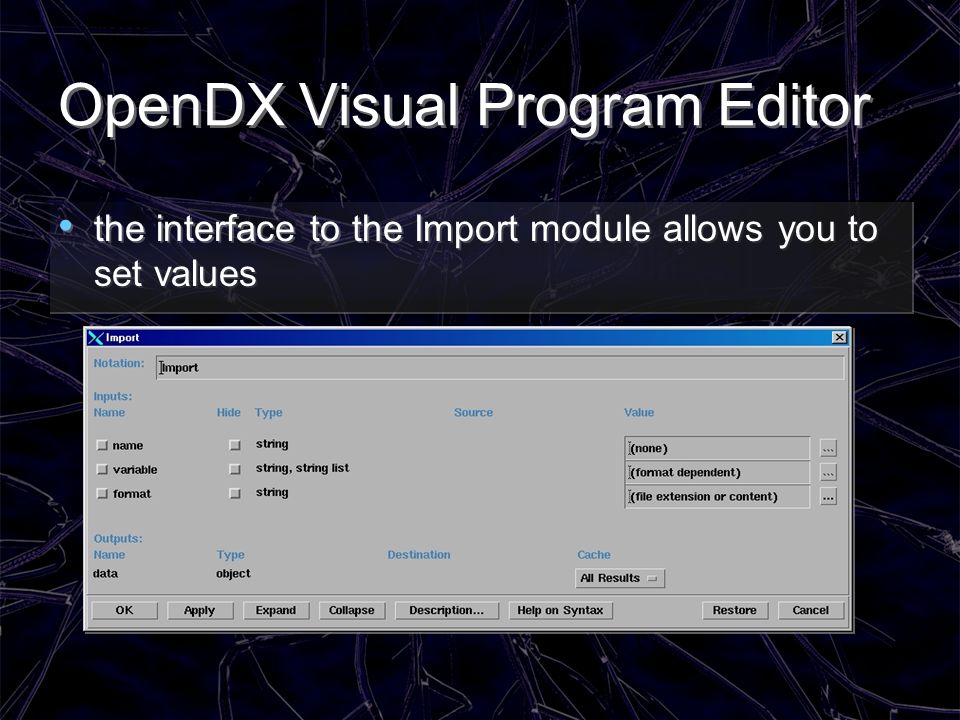Click the (format dependent) value field
The image size is (960, 720).
click(x=717, y=473)
